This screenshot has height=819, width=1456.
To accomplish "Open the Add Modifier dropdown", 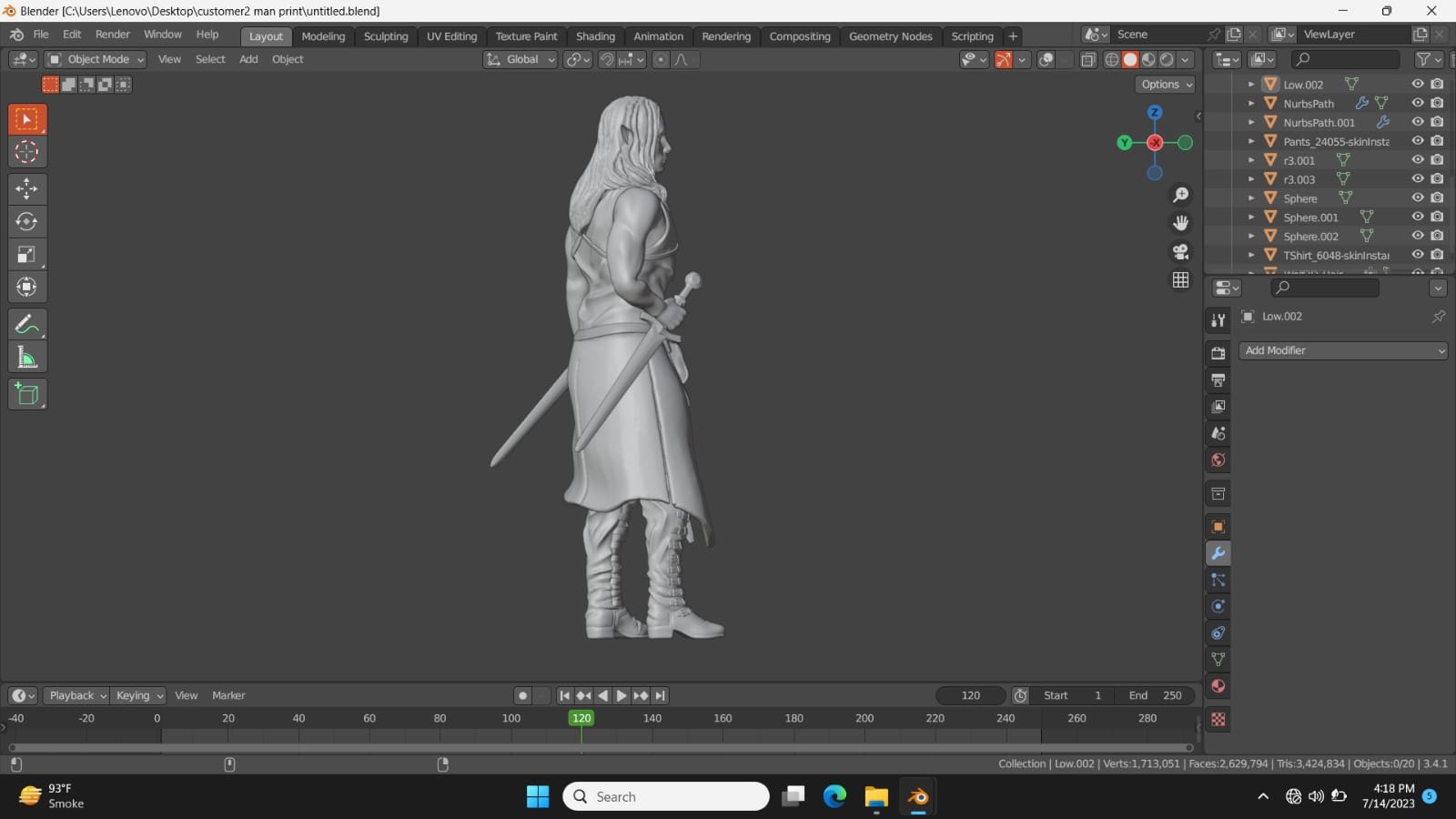I will (1343, 350).
